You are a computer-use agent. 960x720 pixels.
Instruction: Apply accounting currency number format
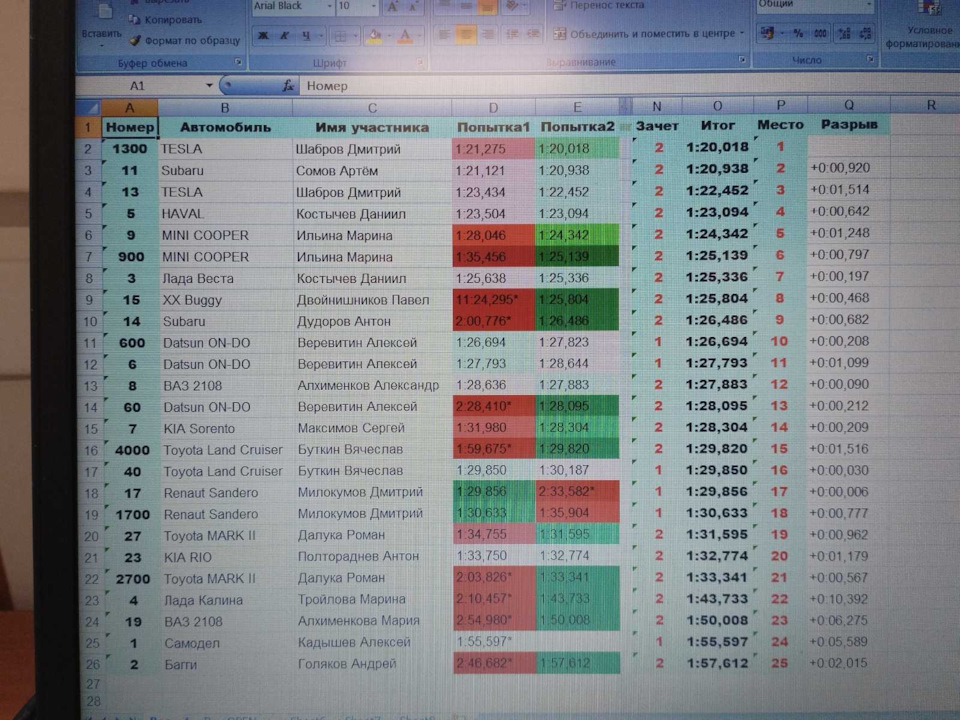coord(768,33)
